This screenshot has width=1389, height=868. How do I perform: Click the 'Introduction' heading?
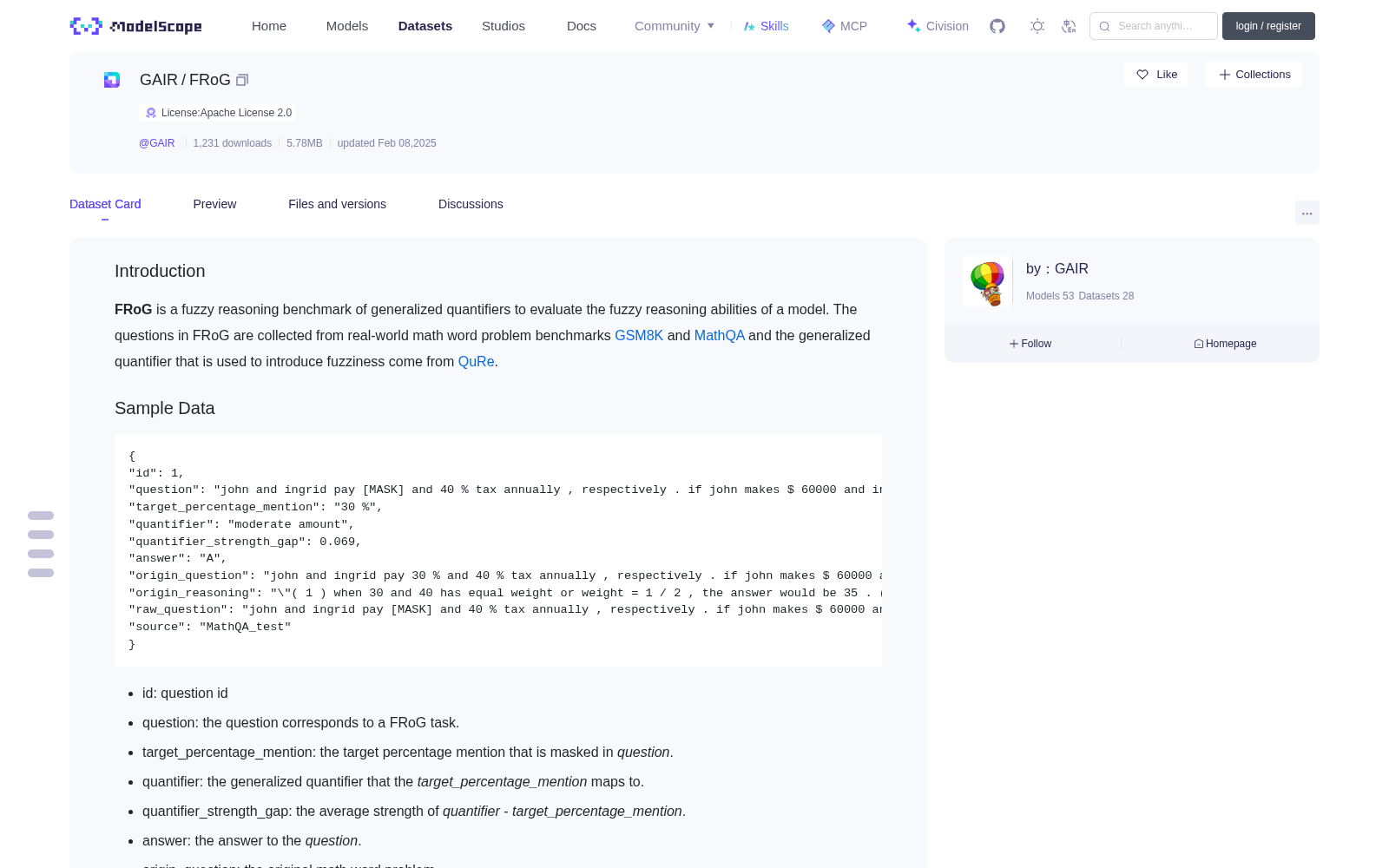[x=160, y=271]
